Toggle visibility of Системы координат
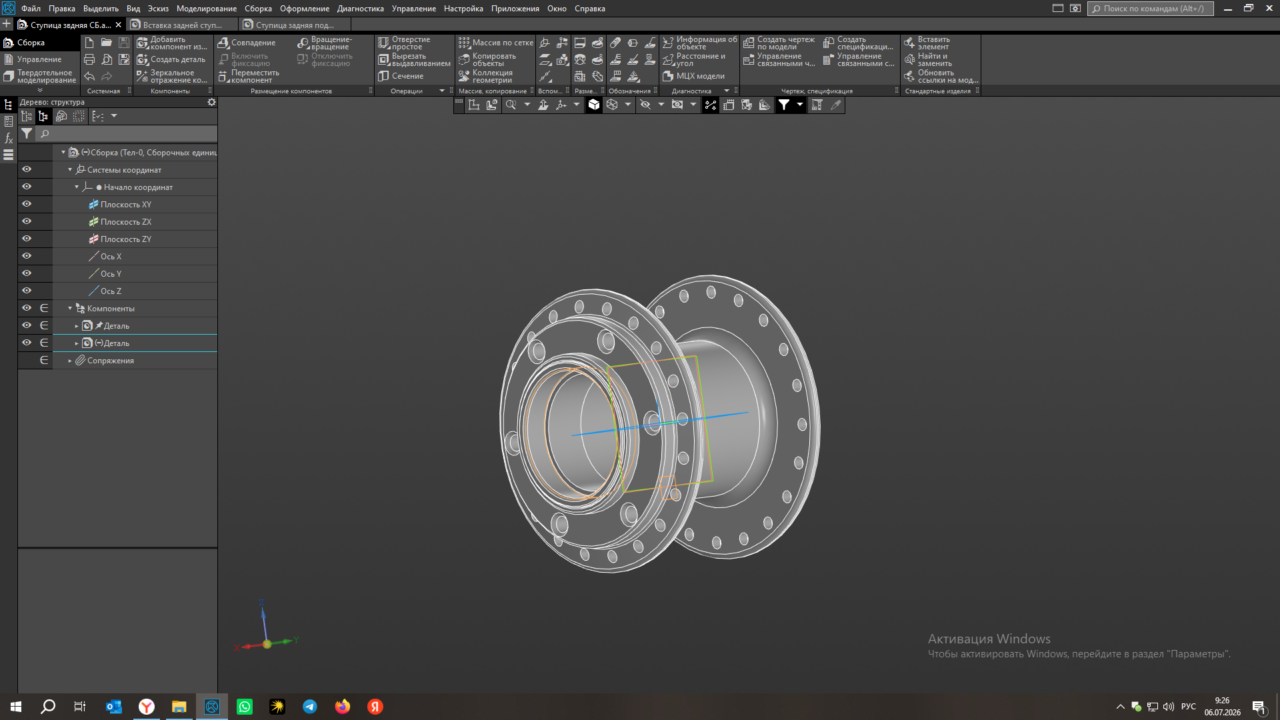 27,170
